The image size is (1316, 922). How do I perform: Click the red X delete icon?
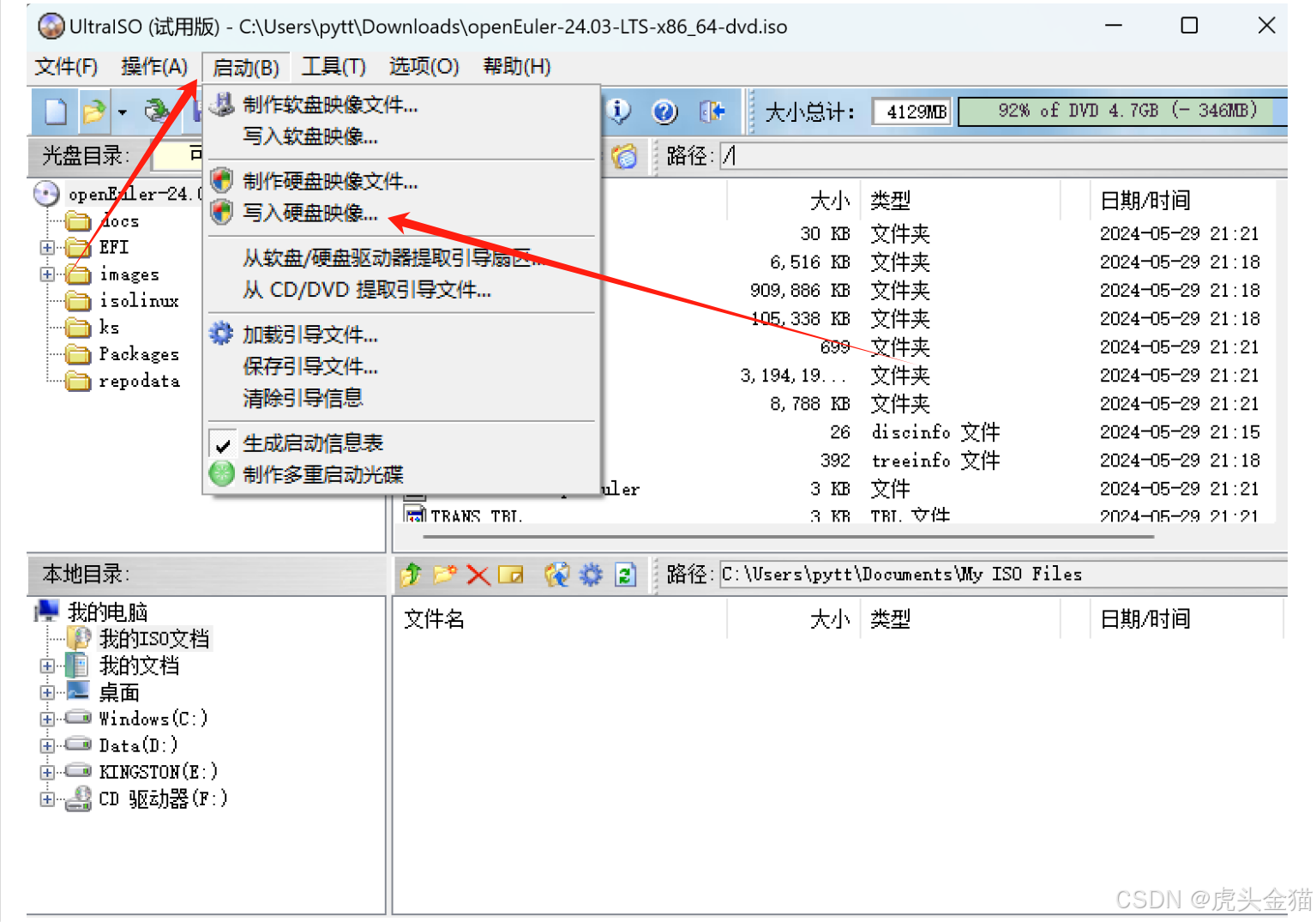(x=478, y=575)
